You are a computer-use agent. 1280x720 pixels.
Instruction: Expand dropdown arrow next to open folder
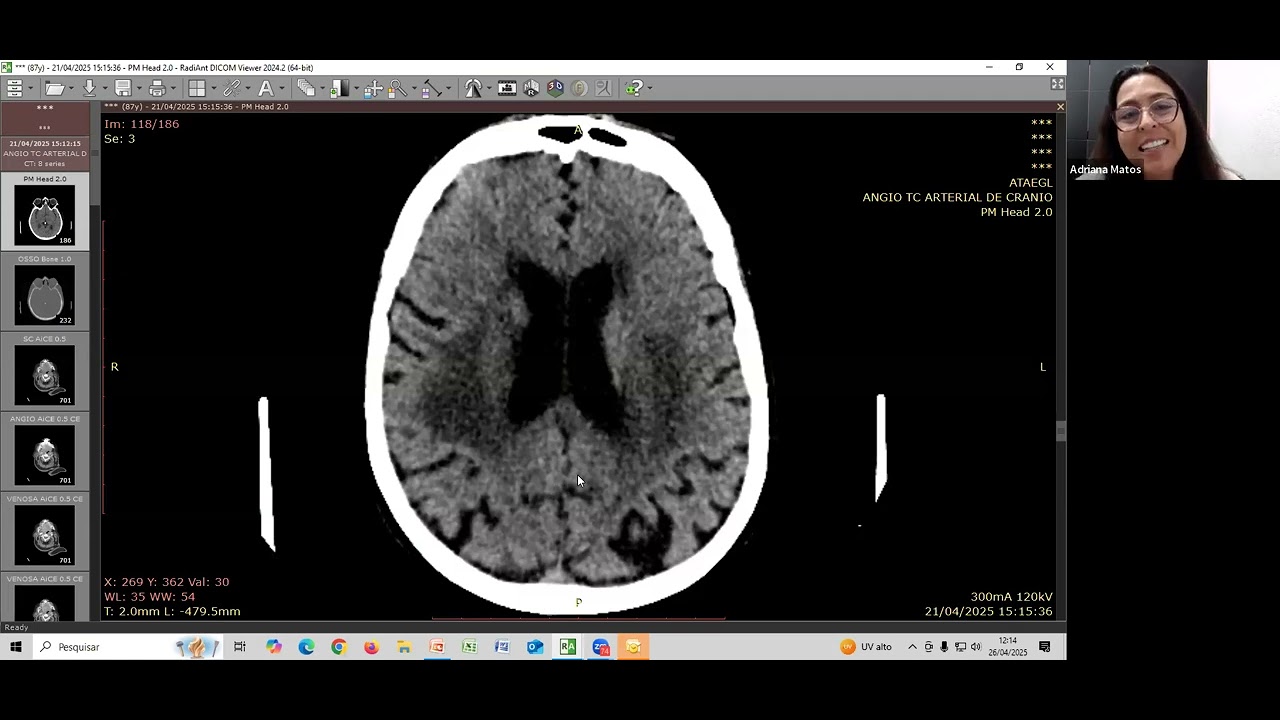[72, 89]
